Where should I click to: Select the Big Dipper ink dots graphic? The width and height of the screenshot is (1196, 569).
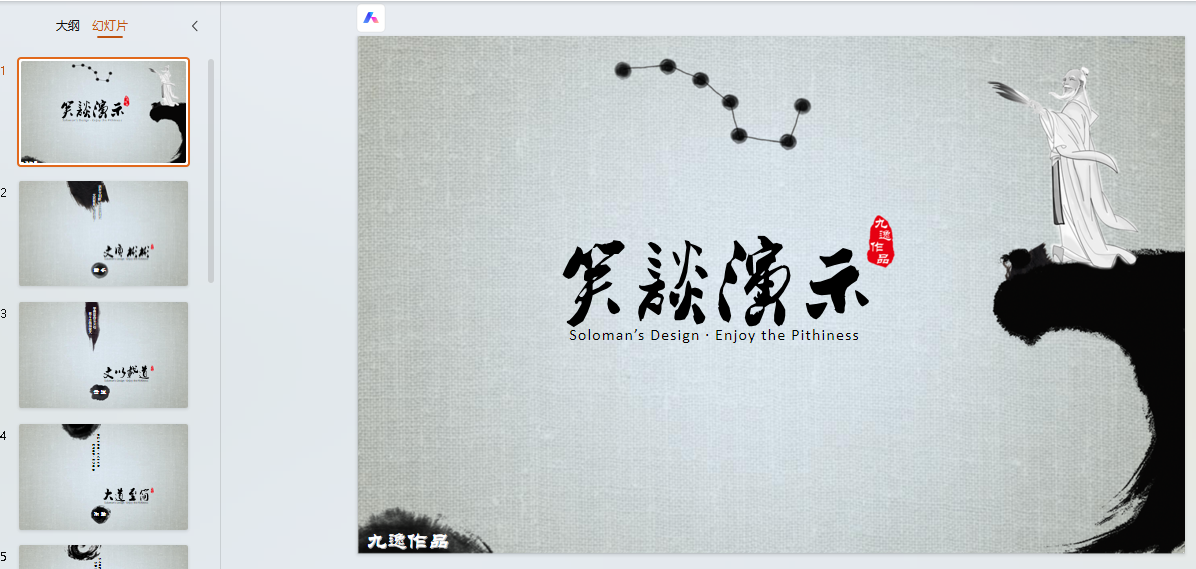tap(712, 104)
